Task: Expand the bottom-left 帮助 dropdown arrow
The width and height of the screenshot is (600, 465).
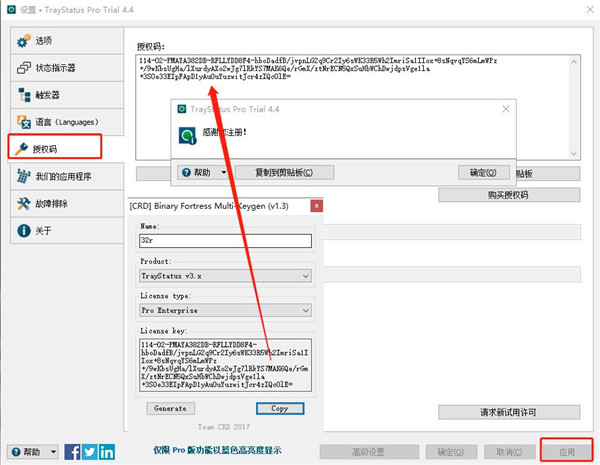Action: pyautogui.click(x=54, y=452)
